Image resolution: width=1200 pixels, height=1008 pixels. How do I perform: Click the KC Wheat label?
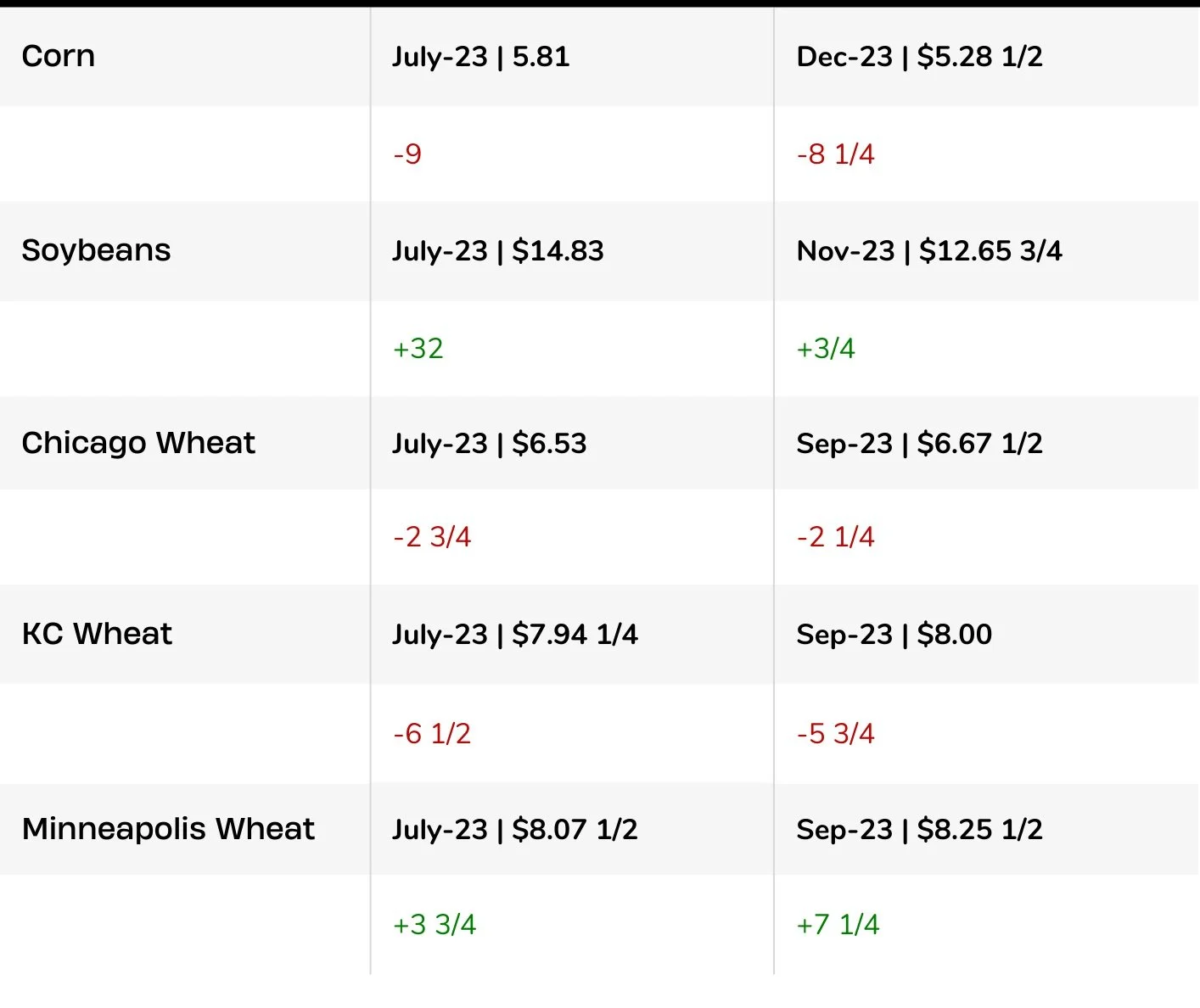98,634
